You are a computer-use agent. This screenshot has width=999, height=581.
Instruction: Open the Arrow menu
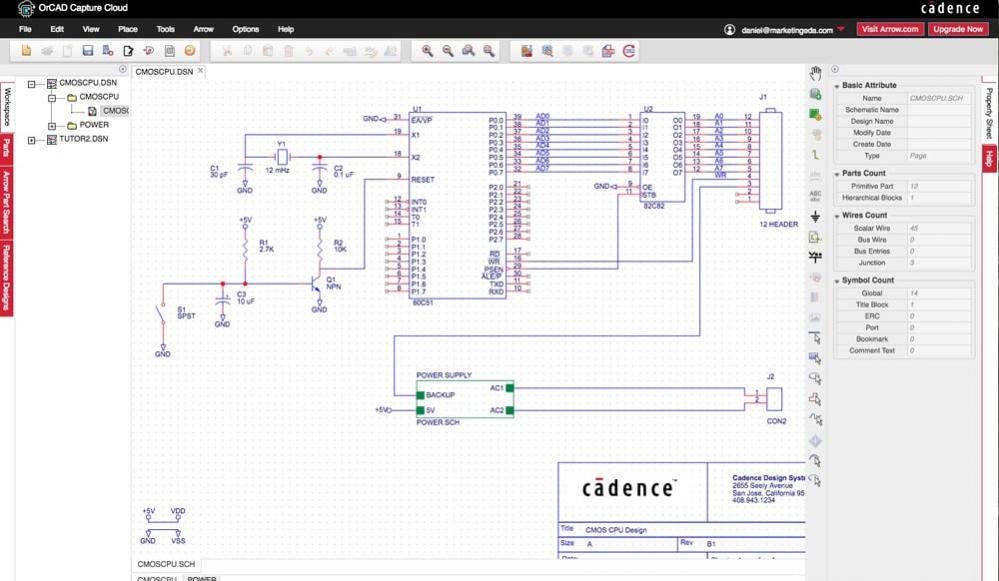point(203,29)
